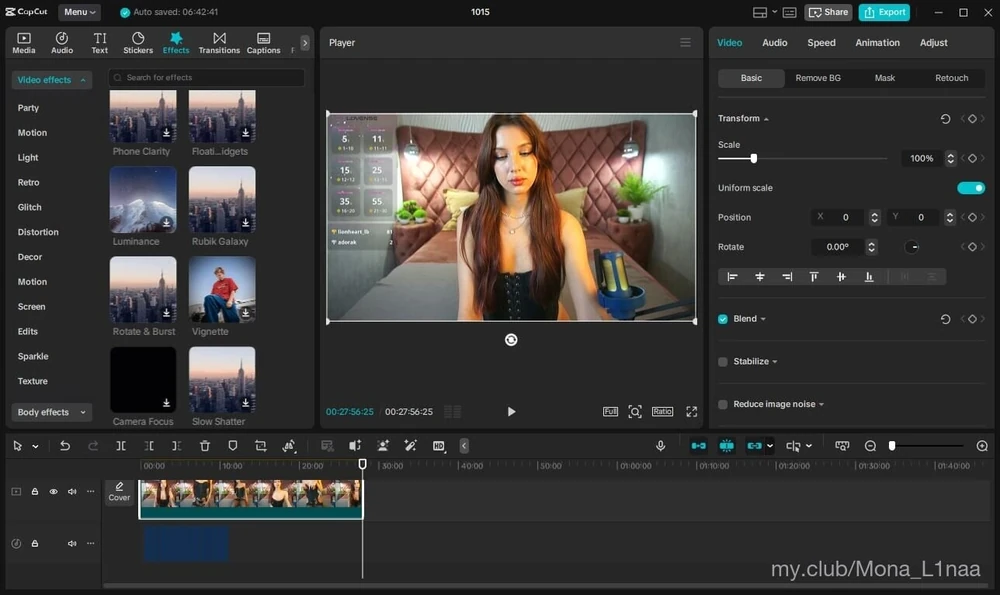Click the microphone record voiceover icon
1000x595 pixels.
click(660, 446)
